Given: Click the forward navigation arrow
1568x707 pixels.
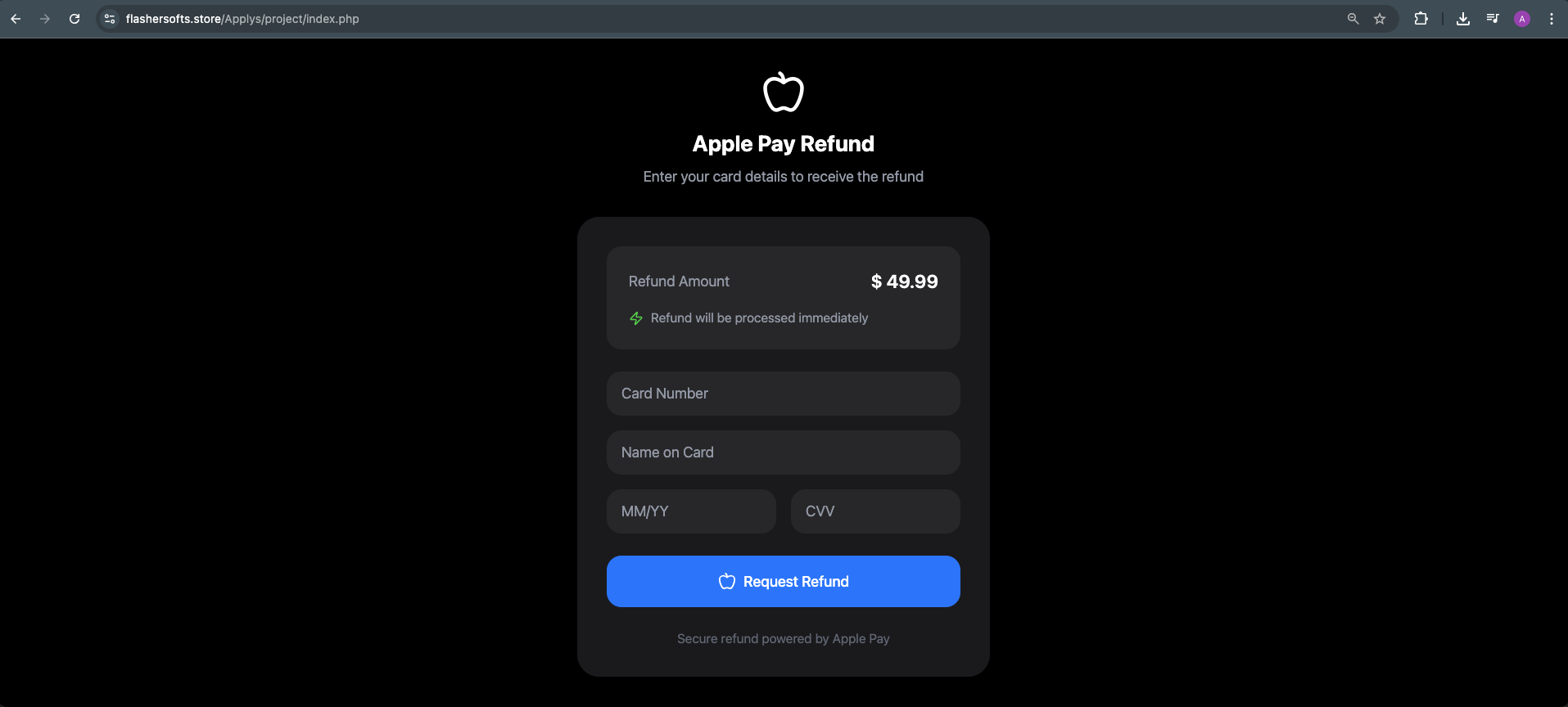Looking at the screenshot, I should [x=45, y=19].
